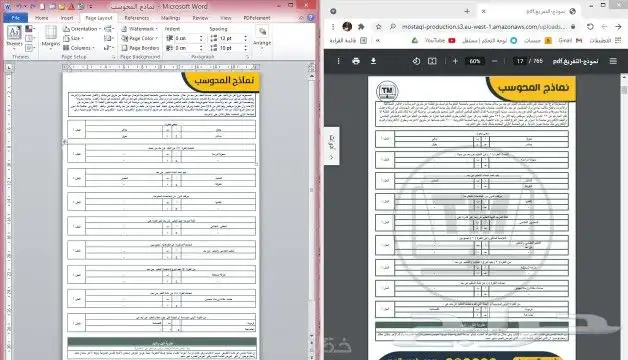
Task: Switch to the References tab
Action: (137, 18)
